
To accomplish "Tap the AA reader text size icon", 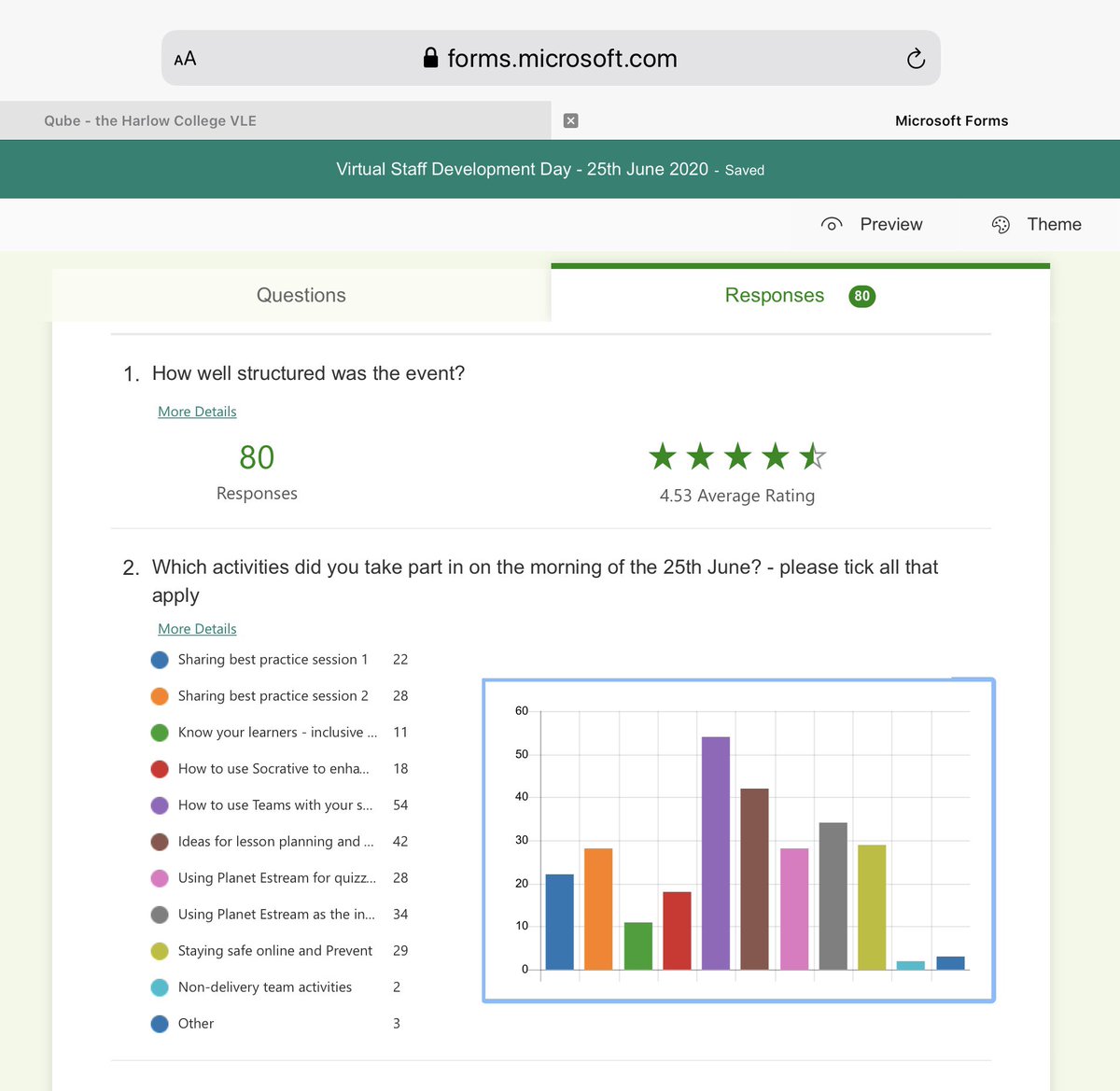I will coord(185,59).
